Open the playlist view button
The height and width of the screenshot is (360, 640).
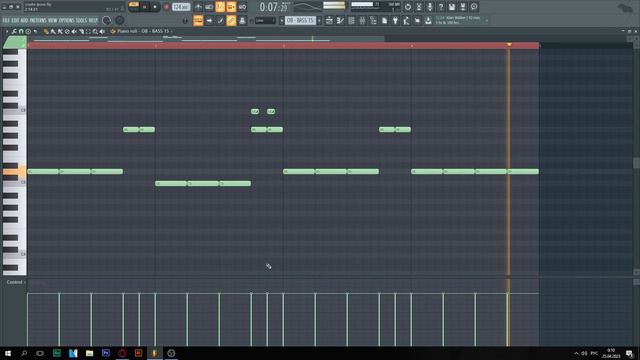coord(329,20)
